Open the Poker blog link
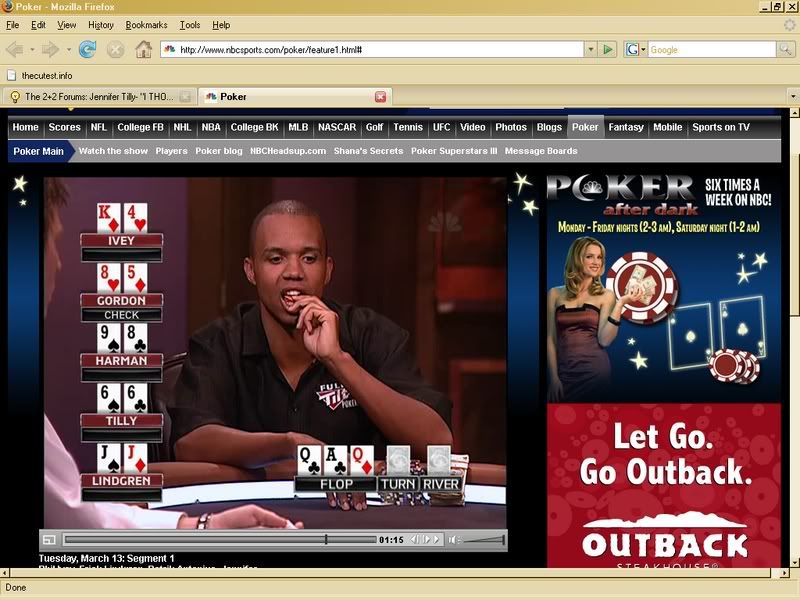The width and height of the screenshot is (800, 600). pos(219,151)
